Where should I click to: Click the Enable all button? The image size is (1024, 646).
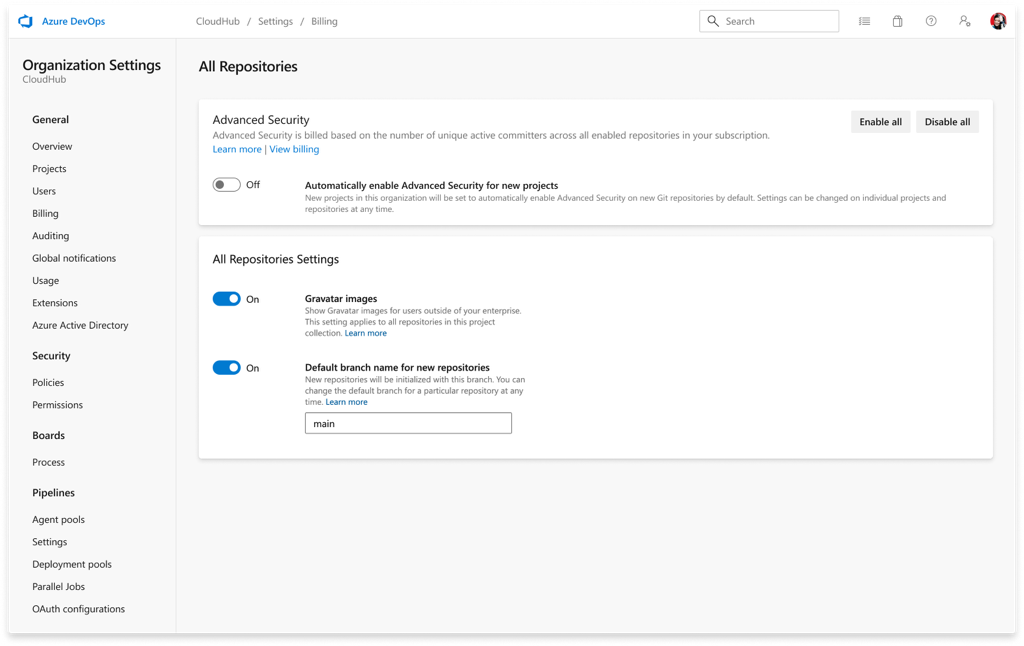point(880,121)
